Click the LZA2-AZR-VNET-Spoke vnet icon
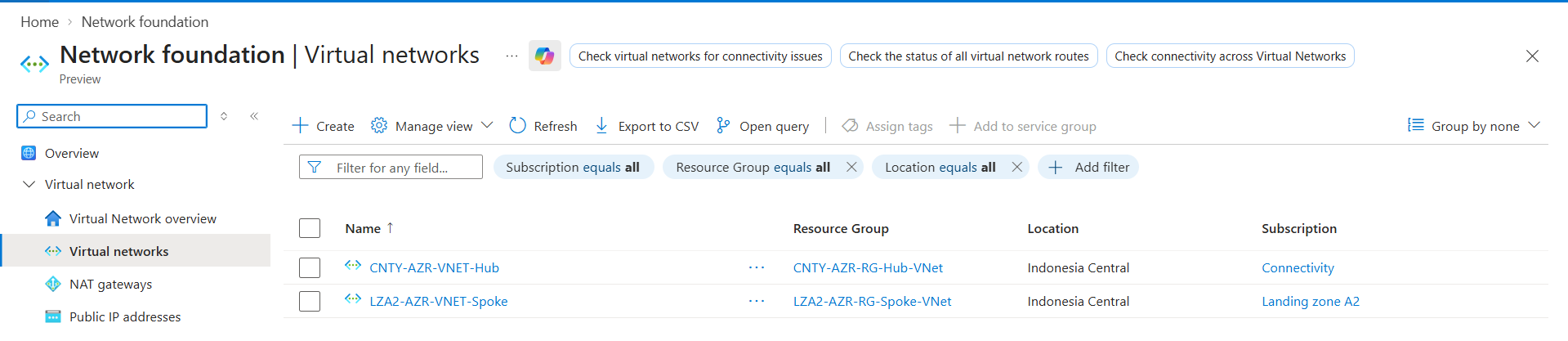The image size is (1568, 341). (x=353, y=298)
